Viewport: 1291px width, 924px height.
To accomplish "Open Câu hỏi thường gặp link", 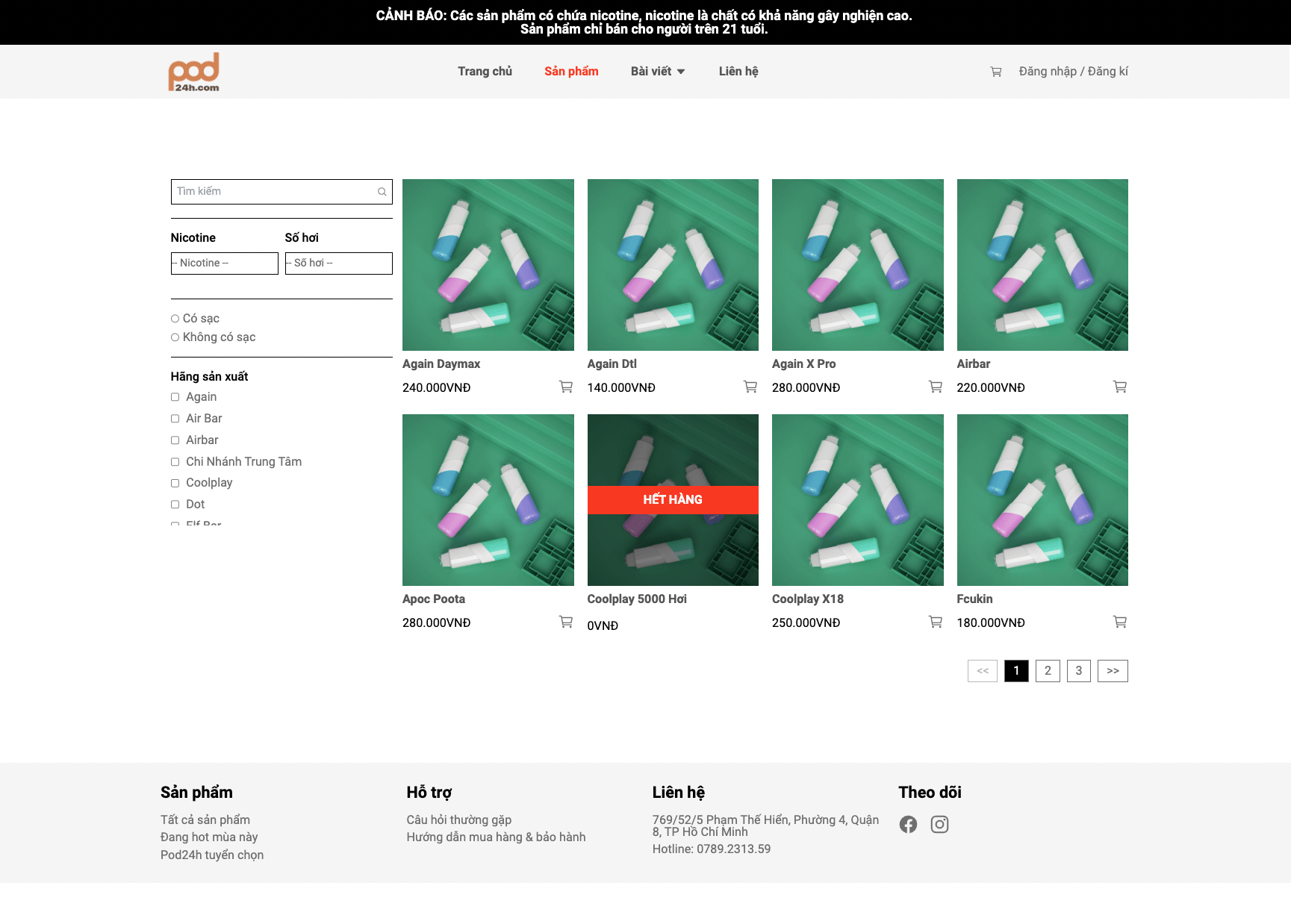I will point(459,820).
